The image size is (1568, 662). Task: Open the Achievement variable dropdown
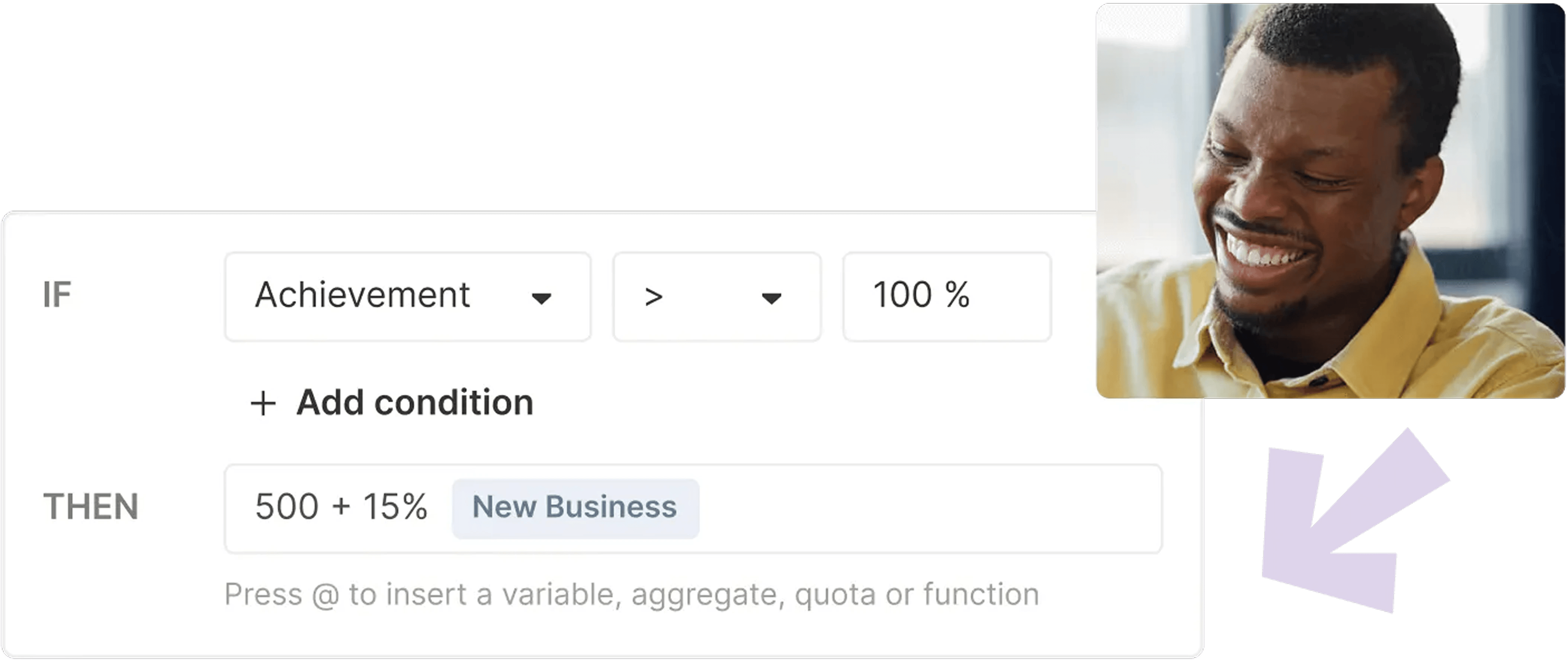[407, 297]
